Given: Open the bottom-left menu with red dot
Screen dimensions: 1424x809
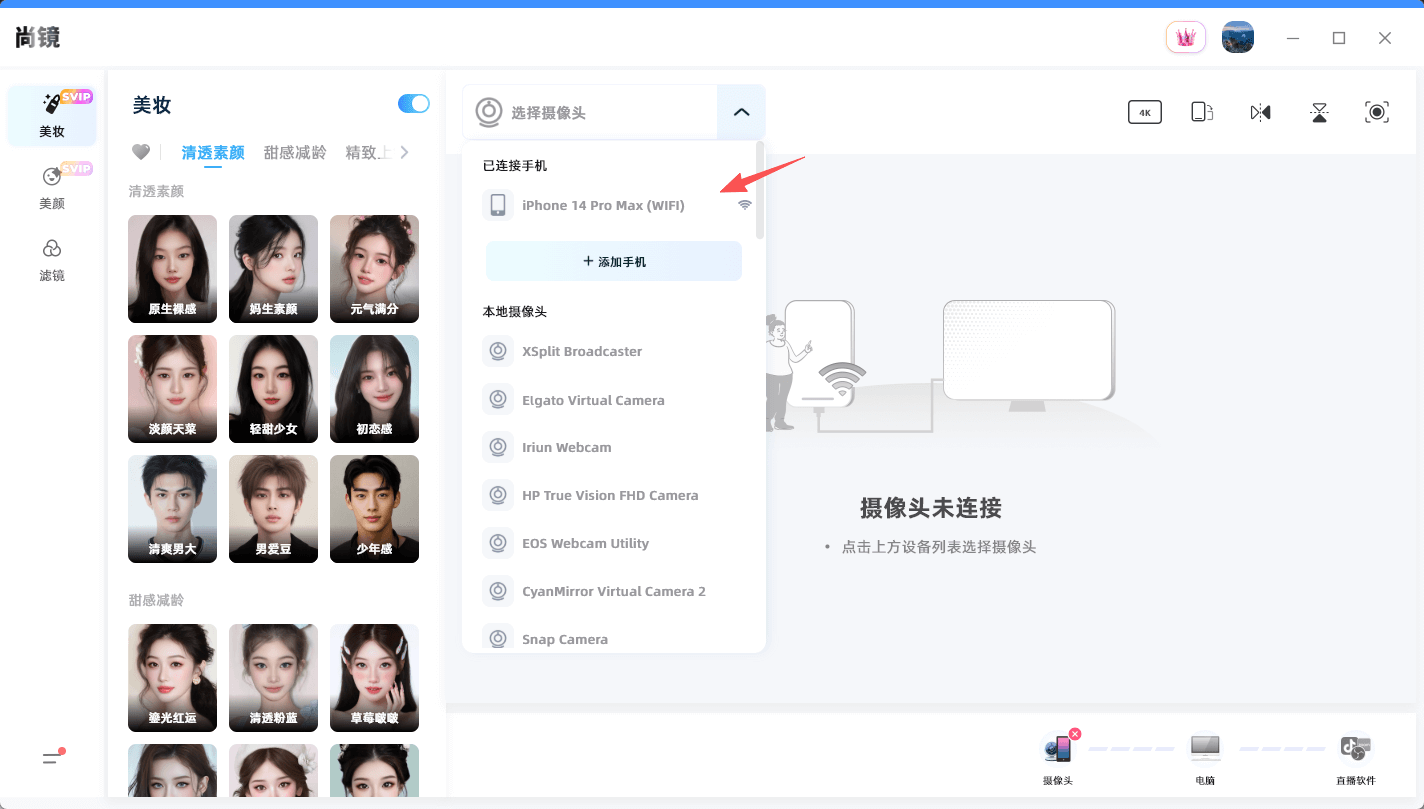Looking at the screenshot, I should click(x=53, y=757).
